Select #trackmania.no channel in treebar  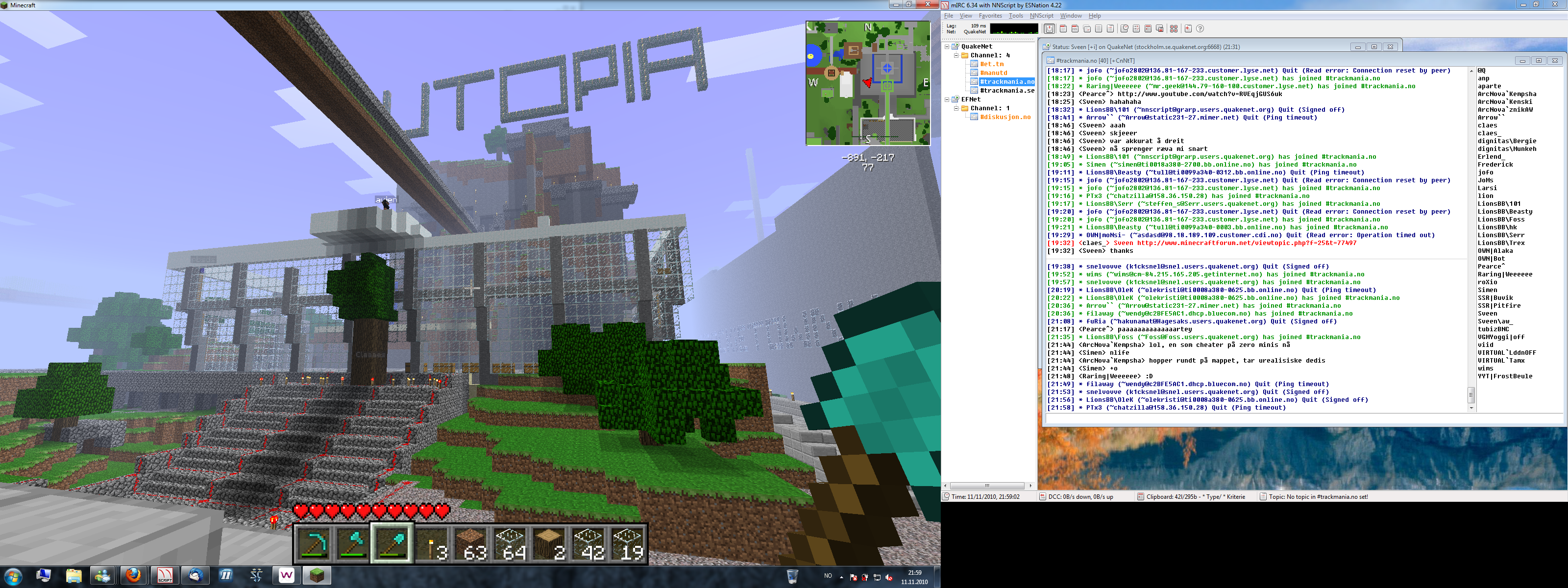1007,81
